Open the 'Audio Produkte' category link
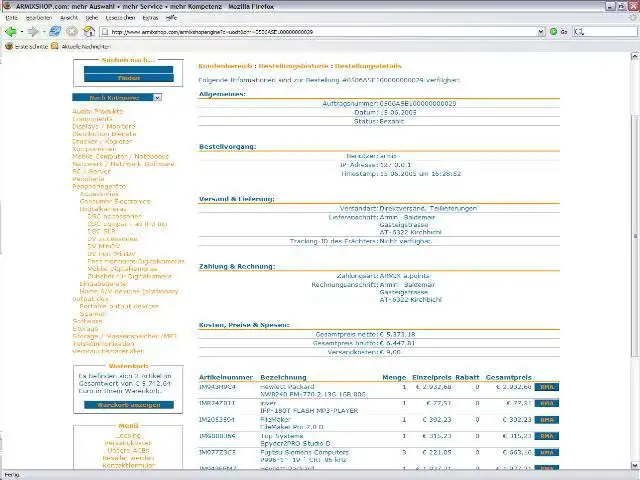Viewport: 640px width, 480px height. (98, 111)
